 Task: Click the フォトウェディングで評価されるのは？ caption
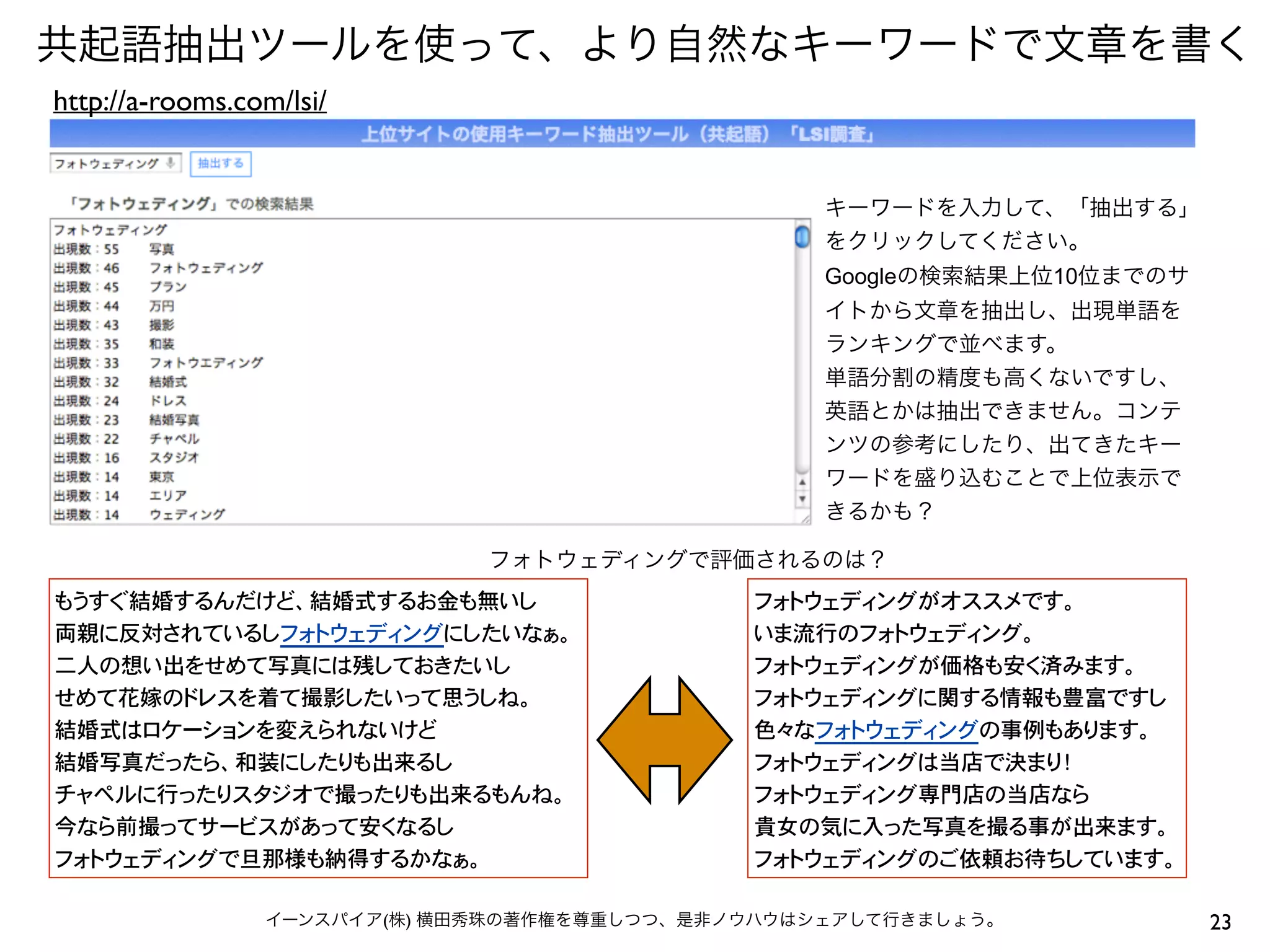click(x=688, y=559)
